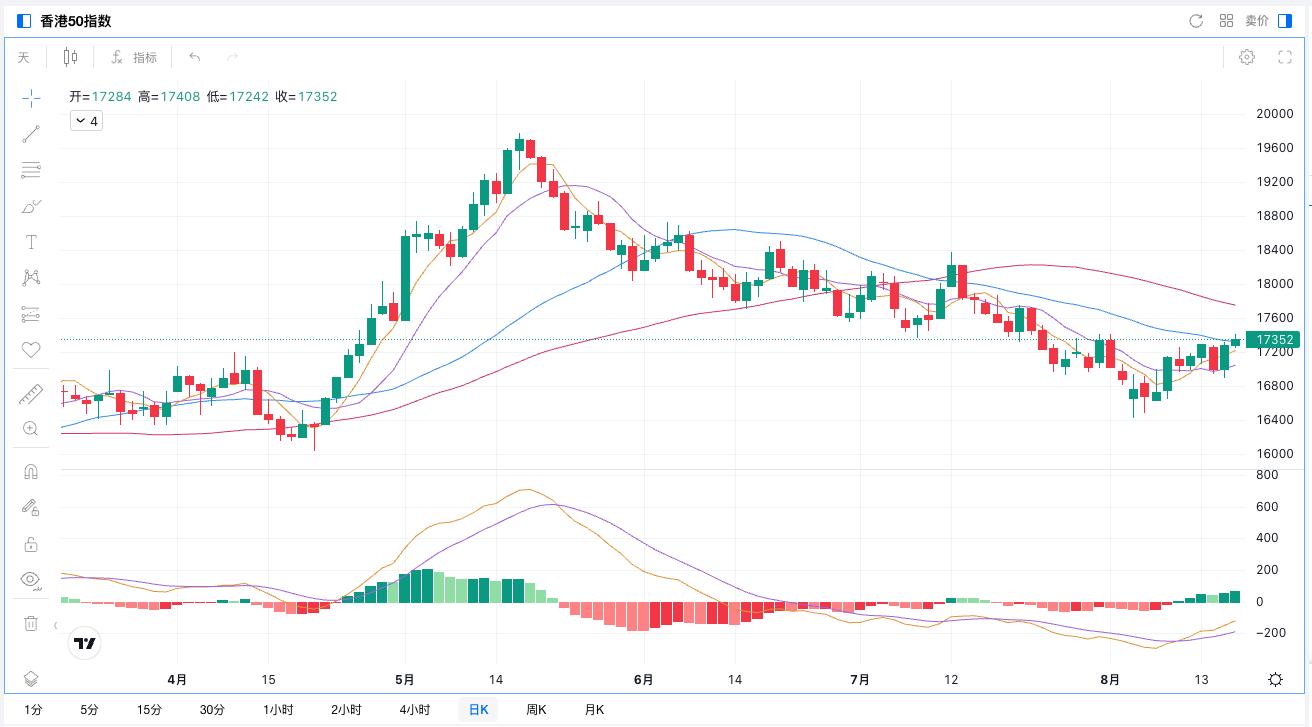Pick the brush drawing tool
Screen dimensions: 1312x727
(x=31, y=207)
